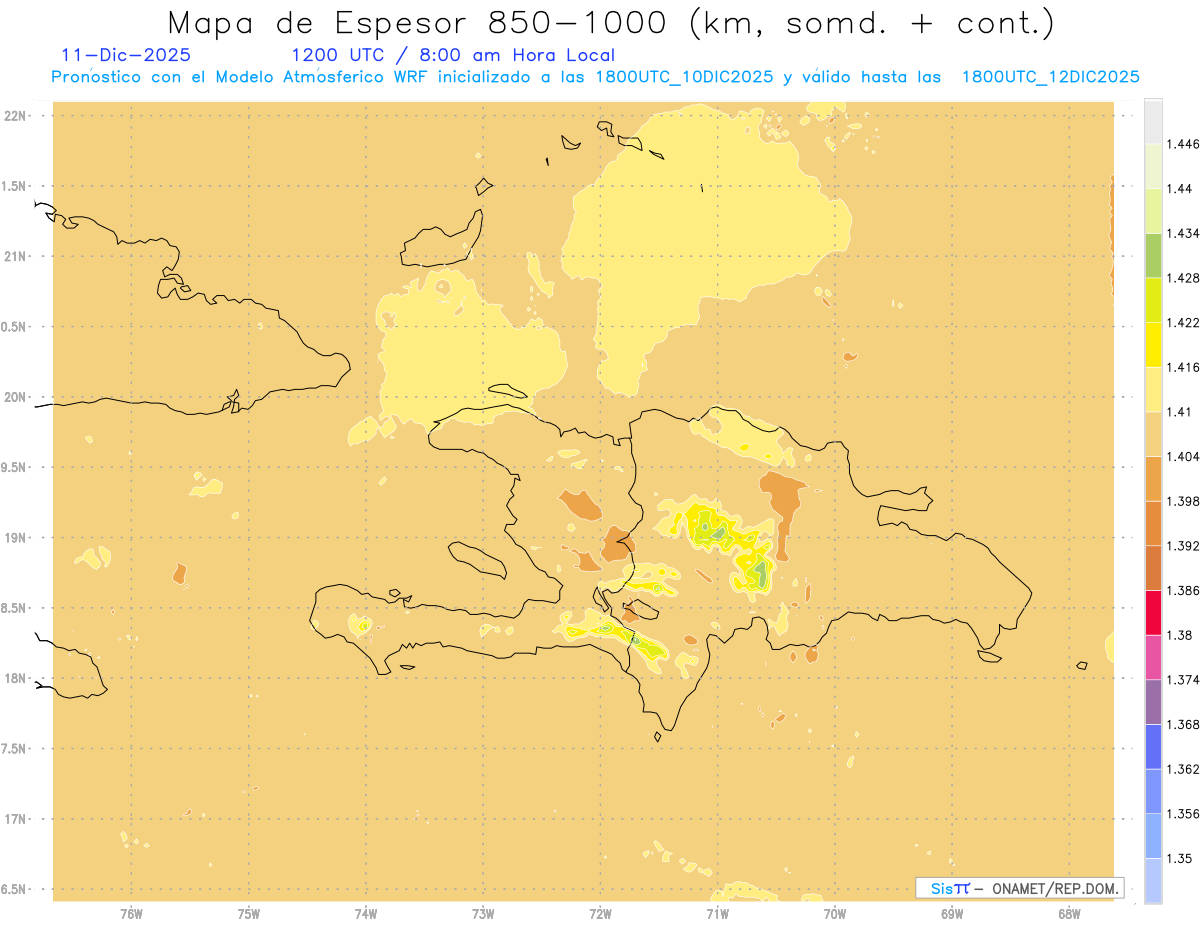Select the legend value '1.416'
This screenshot has height=927, width=1200.
coord(1184,367)
